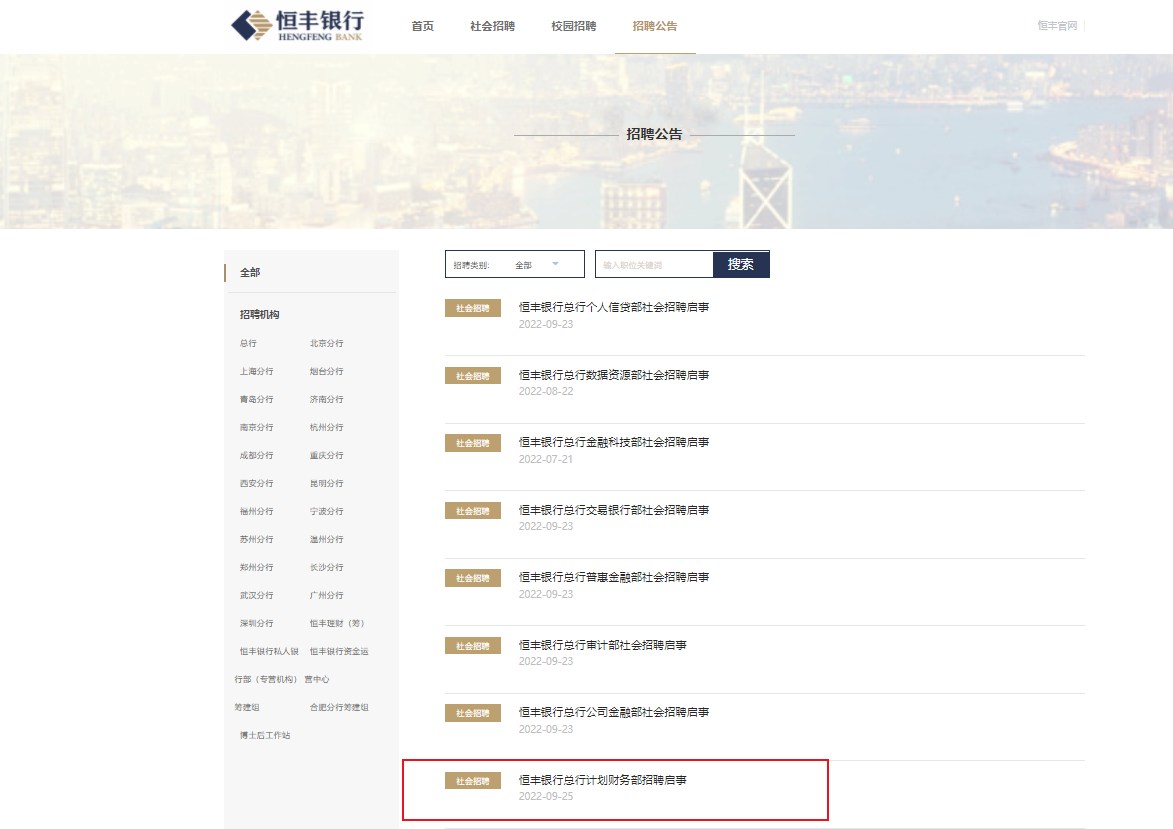Filter by 烟台分行
The height and width of the screenshot is (829, 1173).
pos(326,371)
